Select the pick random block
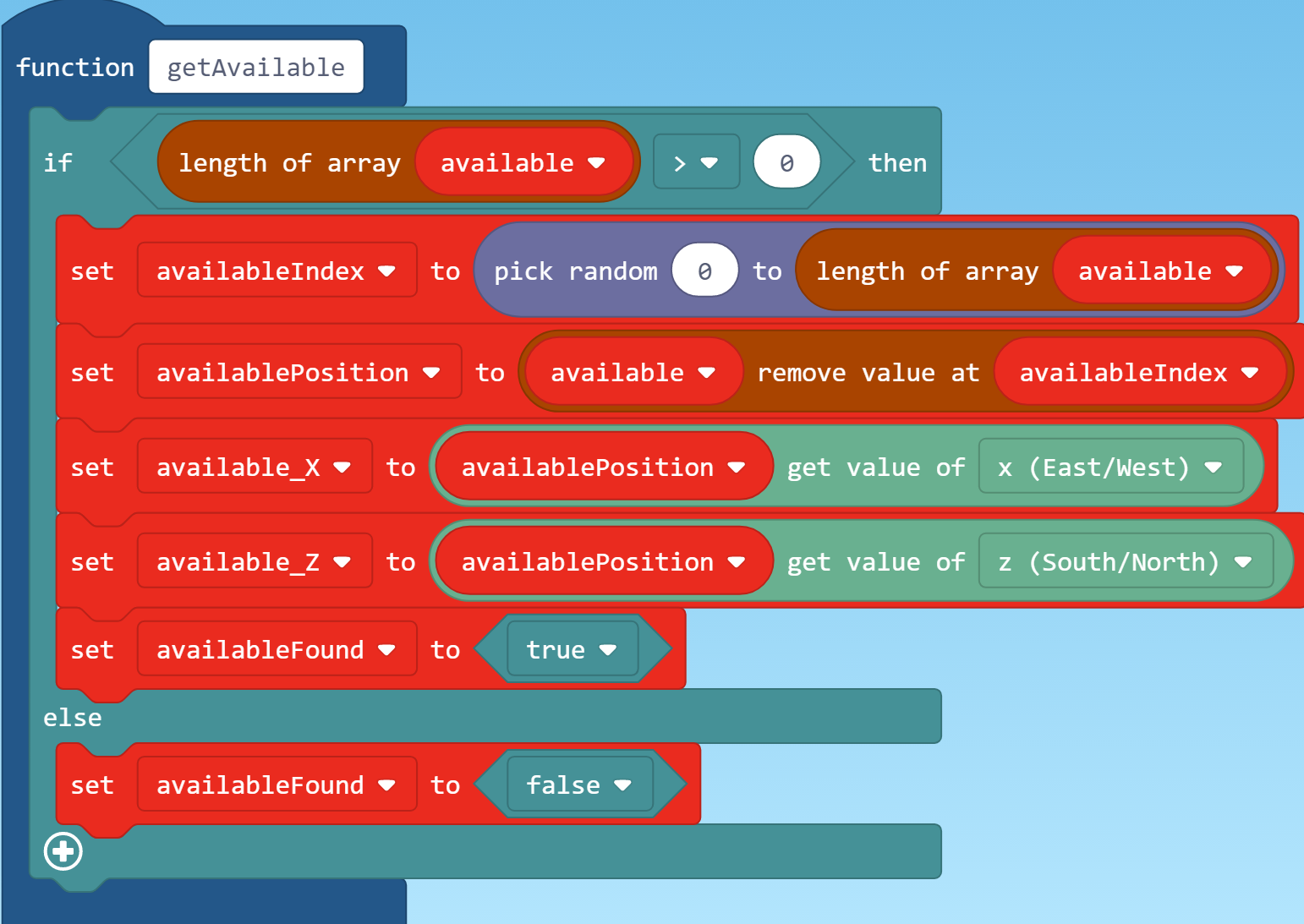The width and height of the screenshot is (1304, 924). pos(575,271)
